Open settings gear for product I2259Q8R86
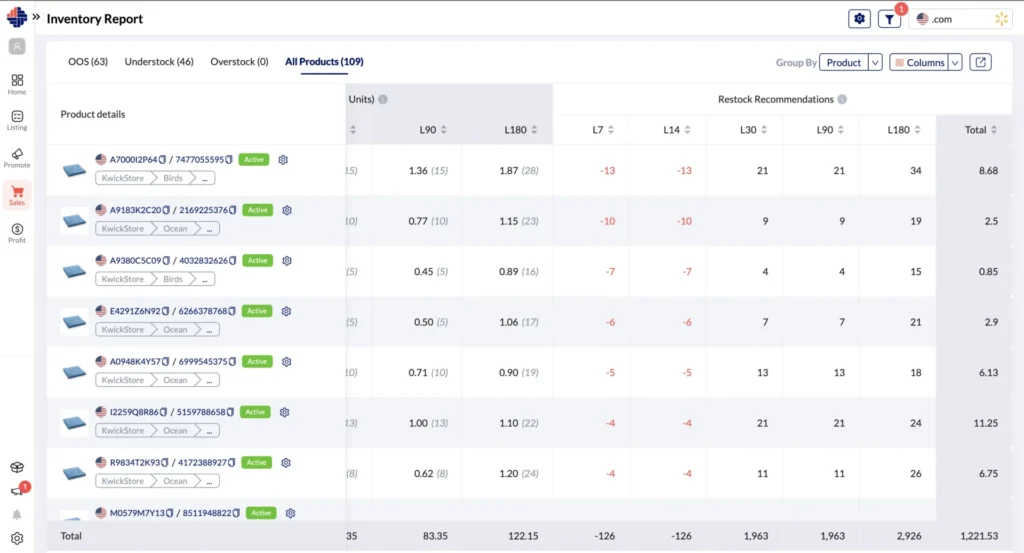 (x=284, y=412)
